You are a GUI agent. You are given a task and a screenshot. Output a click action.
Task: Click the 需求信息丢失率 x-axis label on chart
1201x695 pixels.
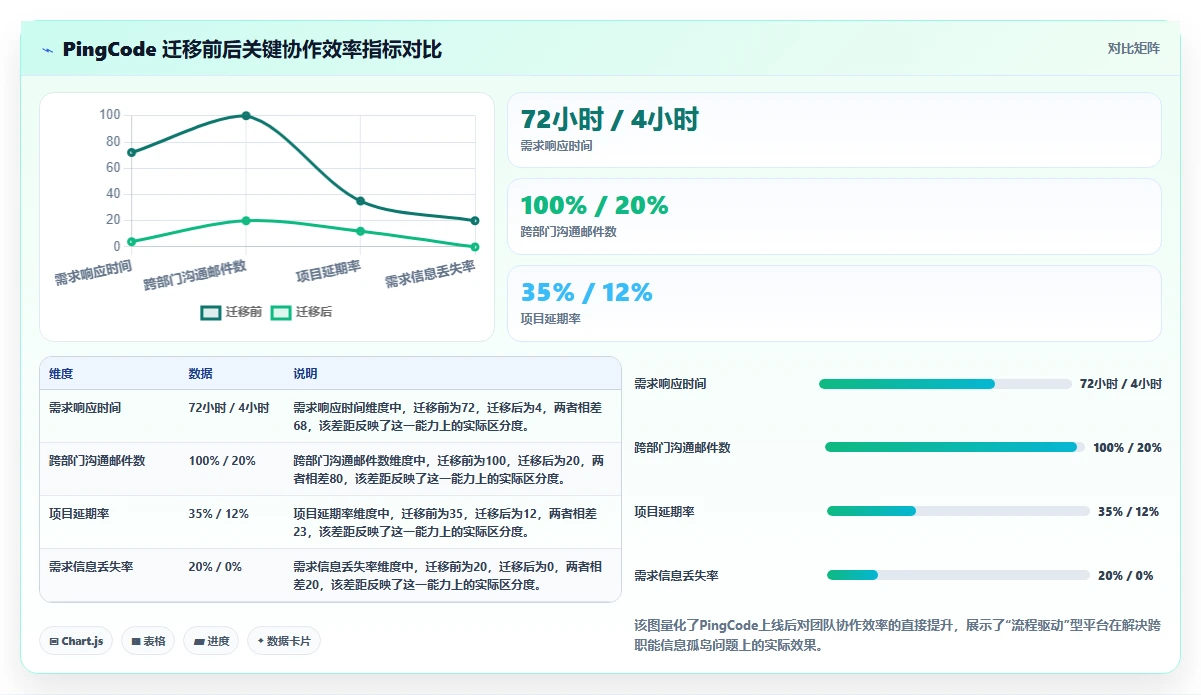click(430, 274)
